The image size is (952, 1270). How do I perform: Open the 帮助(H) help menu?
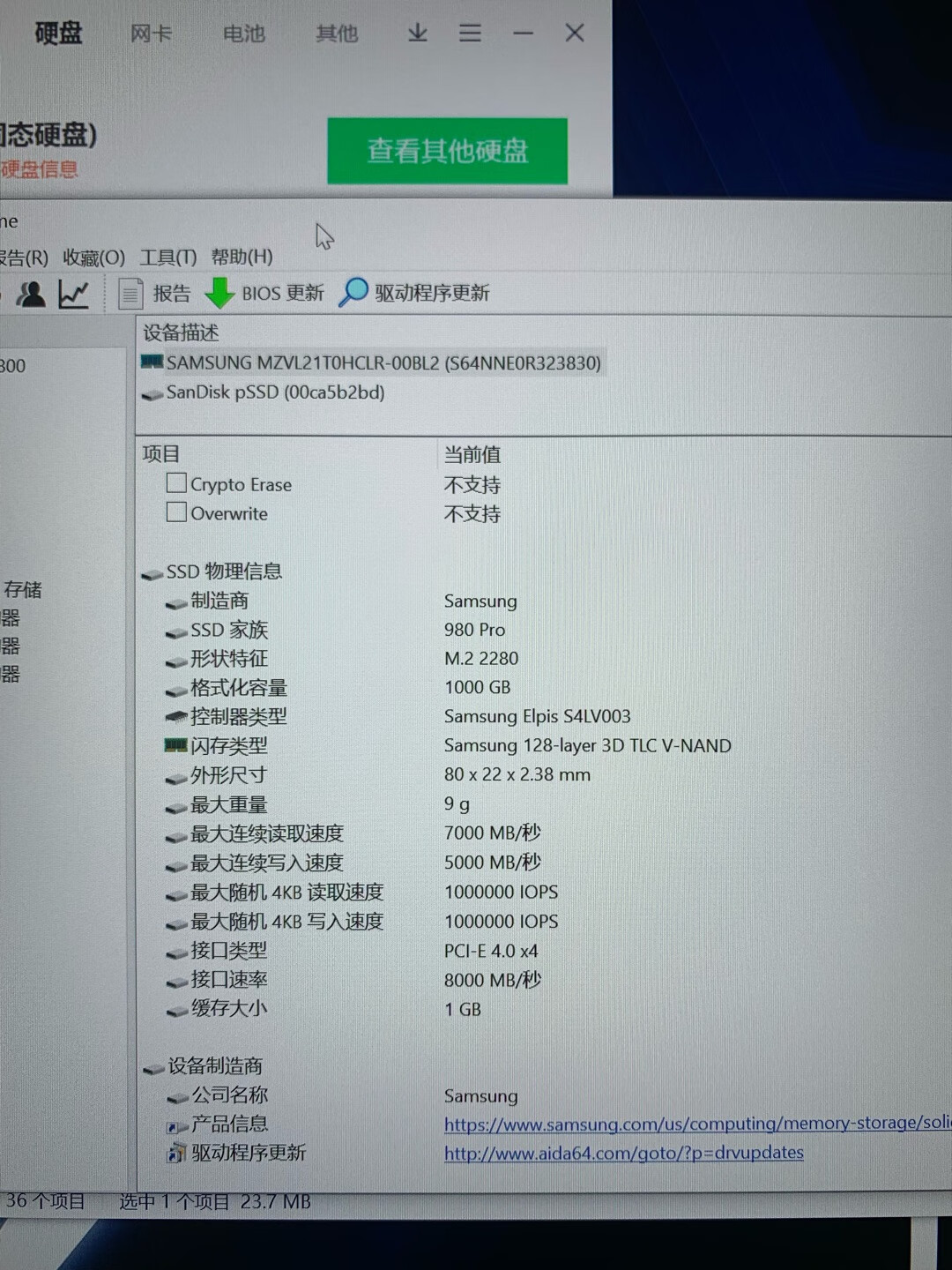tap(242, 257)
